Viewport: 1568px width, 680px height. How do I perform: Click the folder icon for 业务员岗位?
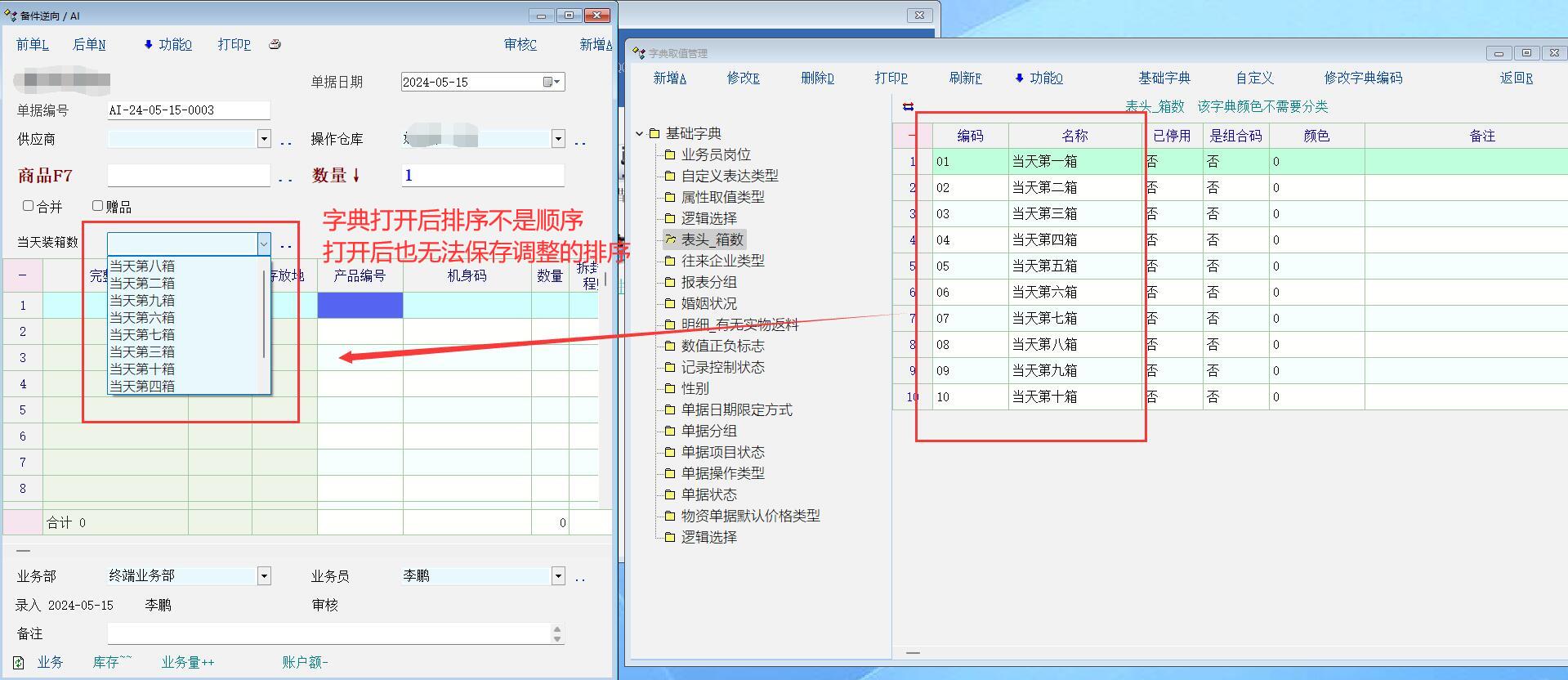tap(670, 154)
